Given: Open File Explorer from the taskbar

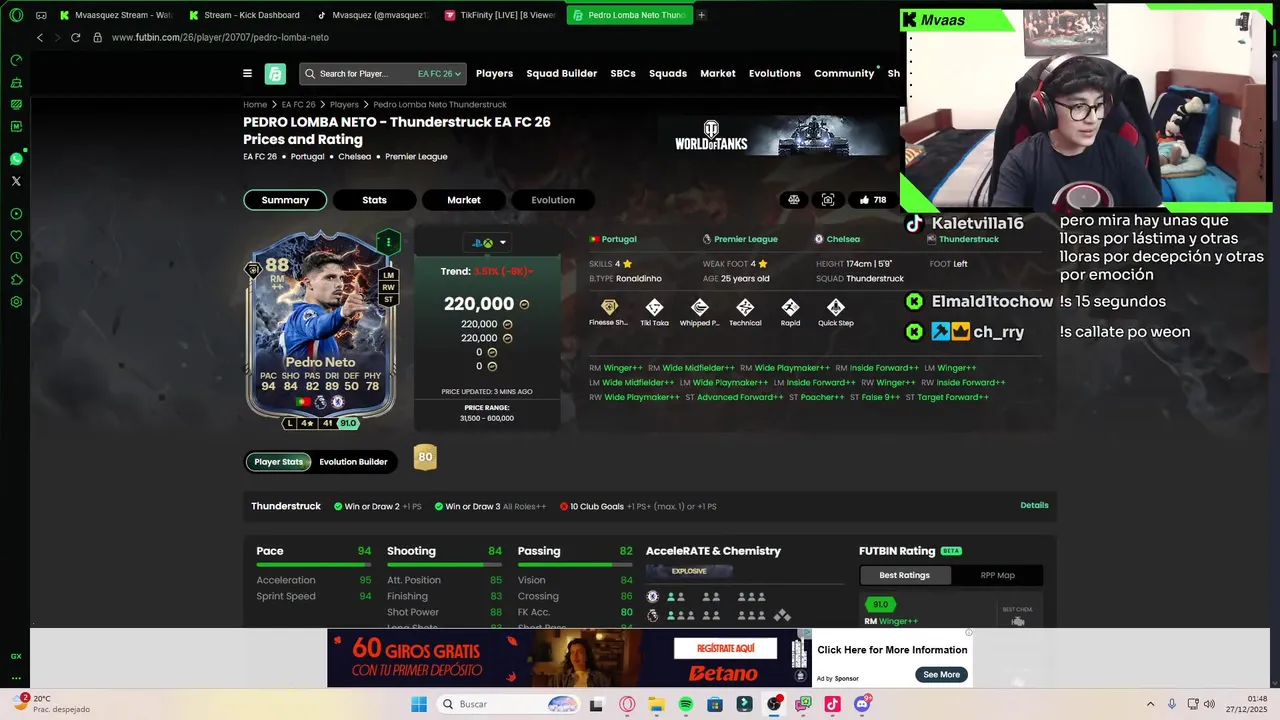Looking at the screenshot, I should (x=656, y=704).
